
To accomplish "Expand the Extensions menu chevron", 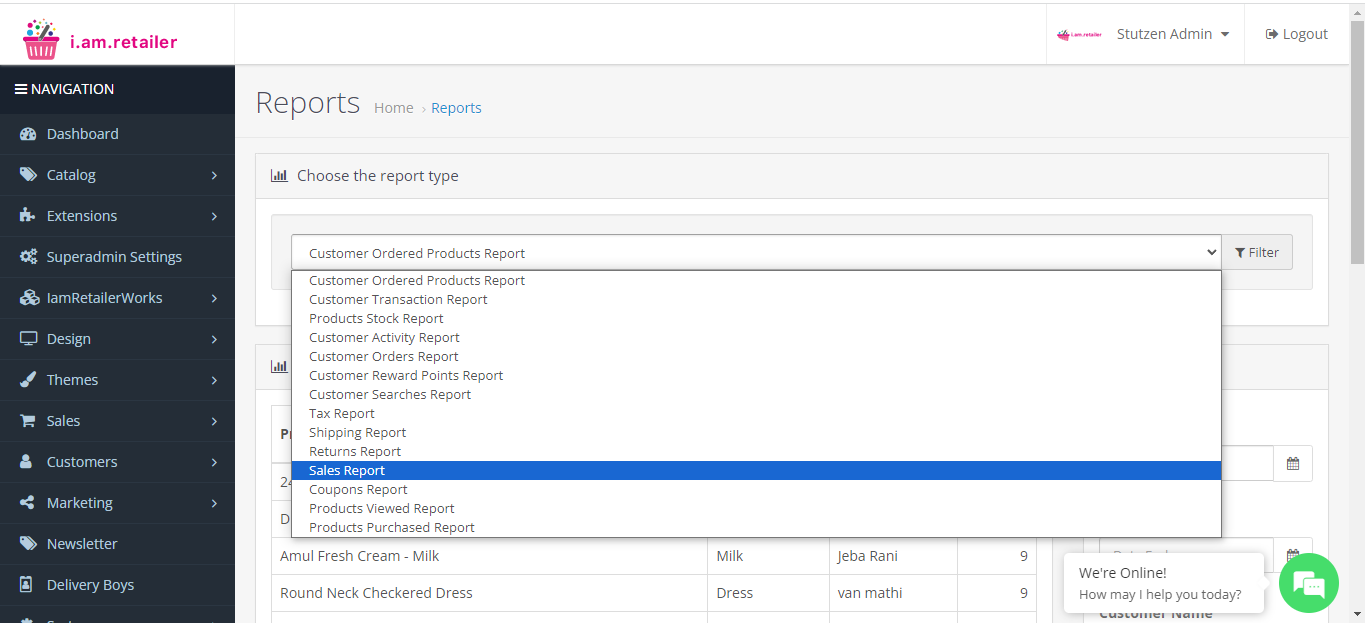I will 214,216.
